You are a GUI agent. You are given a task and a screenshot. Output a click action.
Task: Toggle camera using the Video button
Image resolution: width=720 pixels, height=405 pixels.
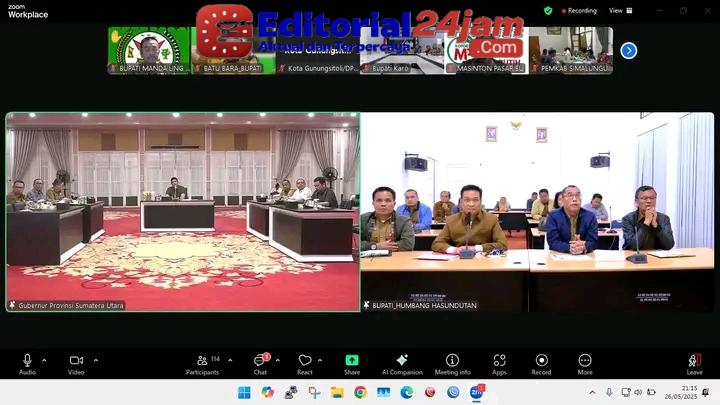[x=76, y=361]
